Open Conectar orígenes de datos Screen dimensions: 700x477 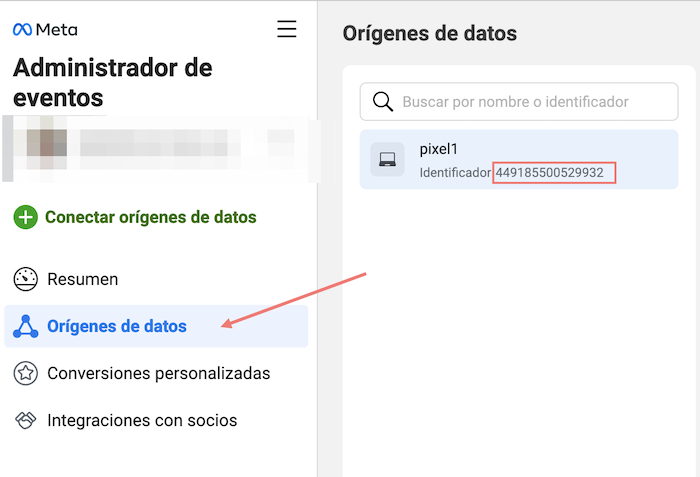(151, 218)
